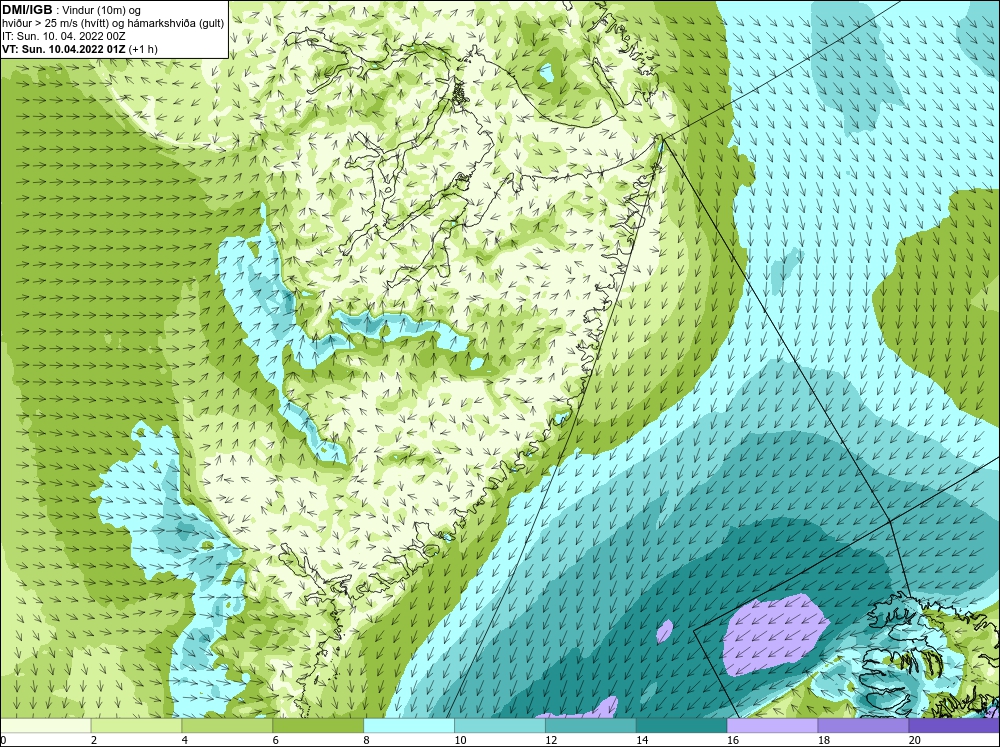
Task: Click the 'hviður > 25 m/s (hvítt)' caption line
Action: tap(113, 24)
